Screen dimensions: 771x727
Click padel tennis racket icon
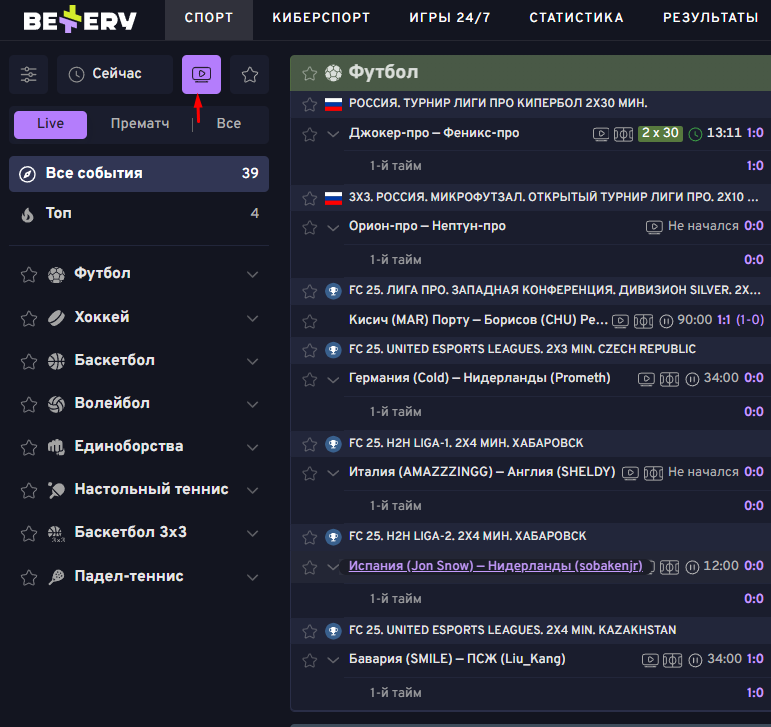click(56, 577)
